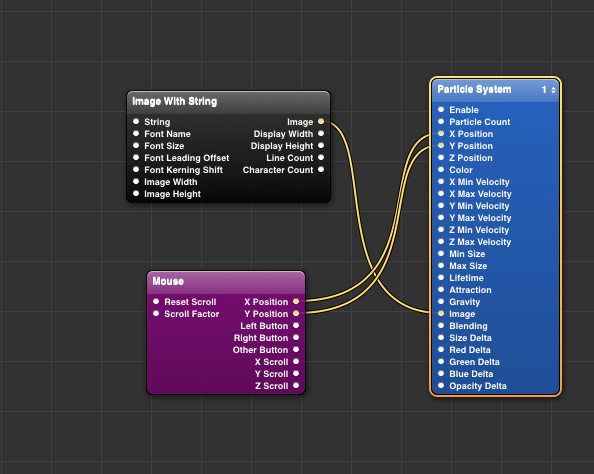This screenshot has height=474, width=594.
Task: Click the Gravity label in Particle System
Action: click(464, 302)
